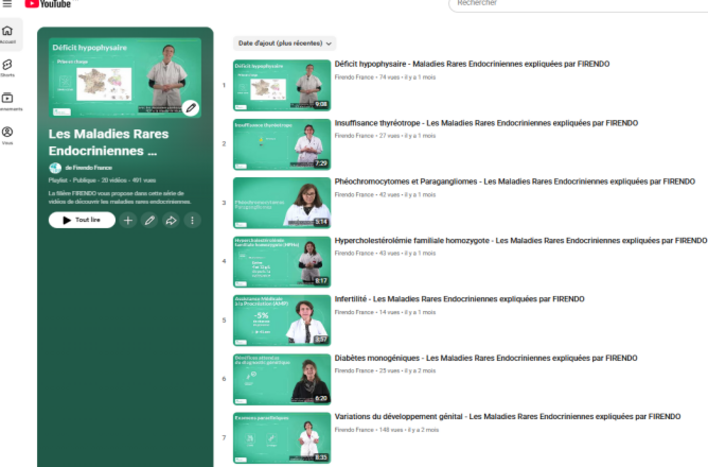Click the YouTube logo

pos(48,4)
